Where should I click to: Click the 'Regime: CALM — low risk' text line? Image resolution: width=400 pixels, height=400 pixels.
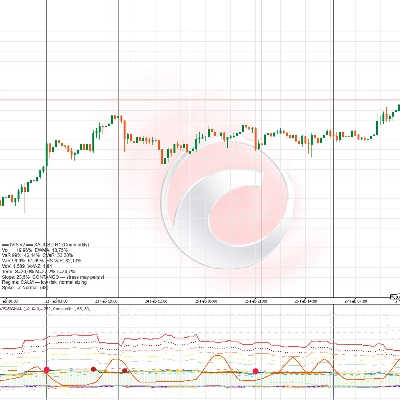tap(44, 282)
